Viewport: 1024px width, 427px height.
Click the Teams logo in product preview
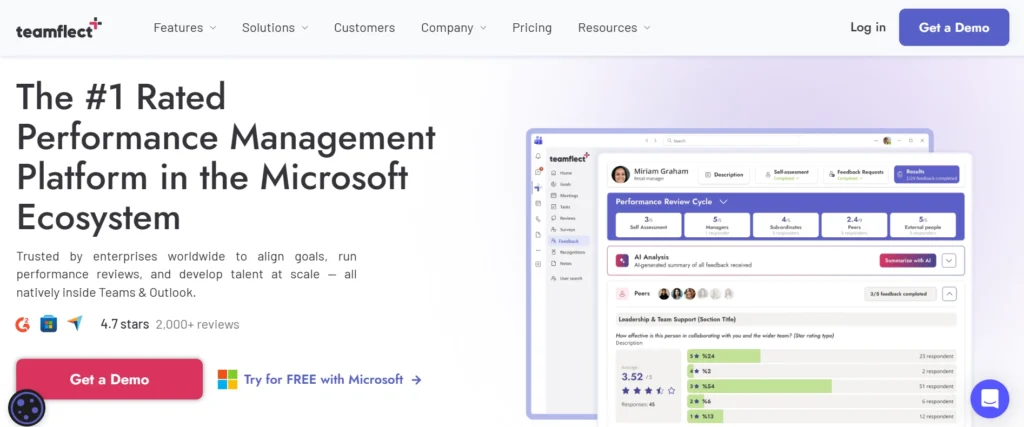coord(538,140)
